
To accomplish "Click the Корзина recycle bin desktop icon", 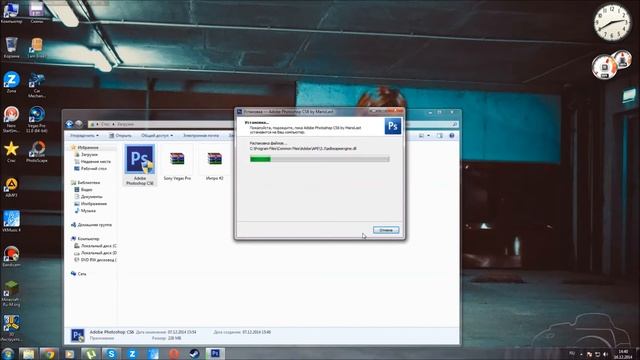I will tap(11, 47).
